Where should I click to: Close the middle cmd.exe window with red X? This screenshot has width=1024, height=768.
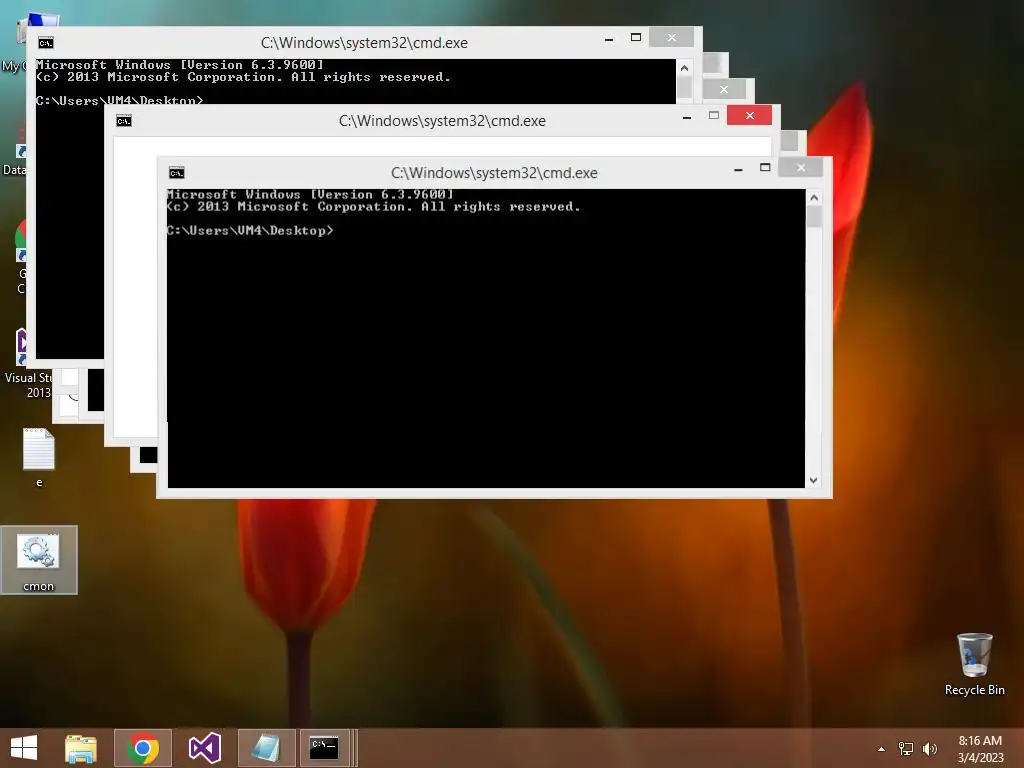coord(750,116)
